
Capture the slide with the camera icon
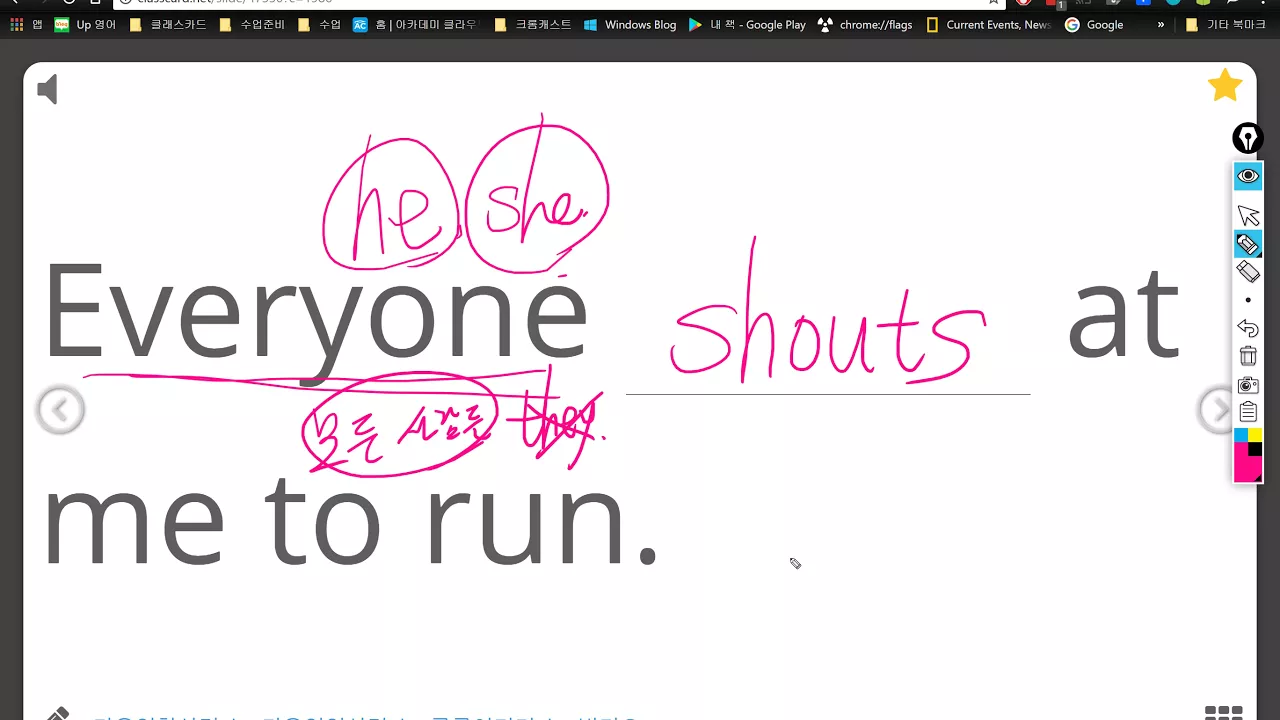coord(1248,385)
